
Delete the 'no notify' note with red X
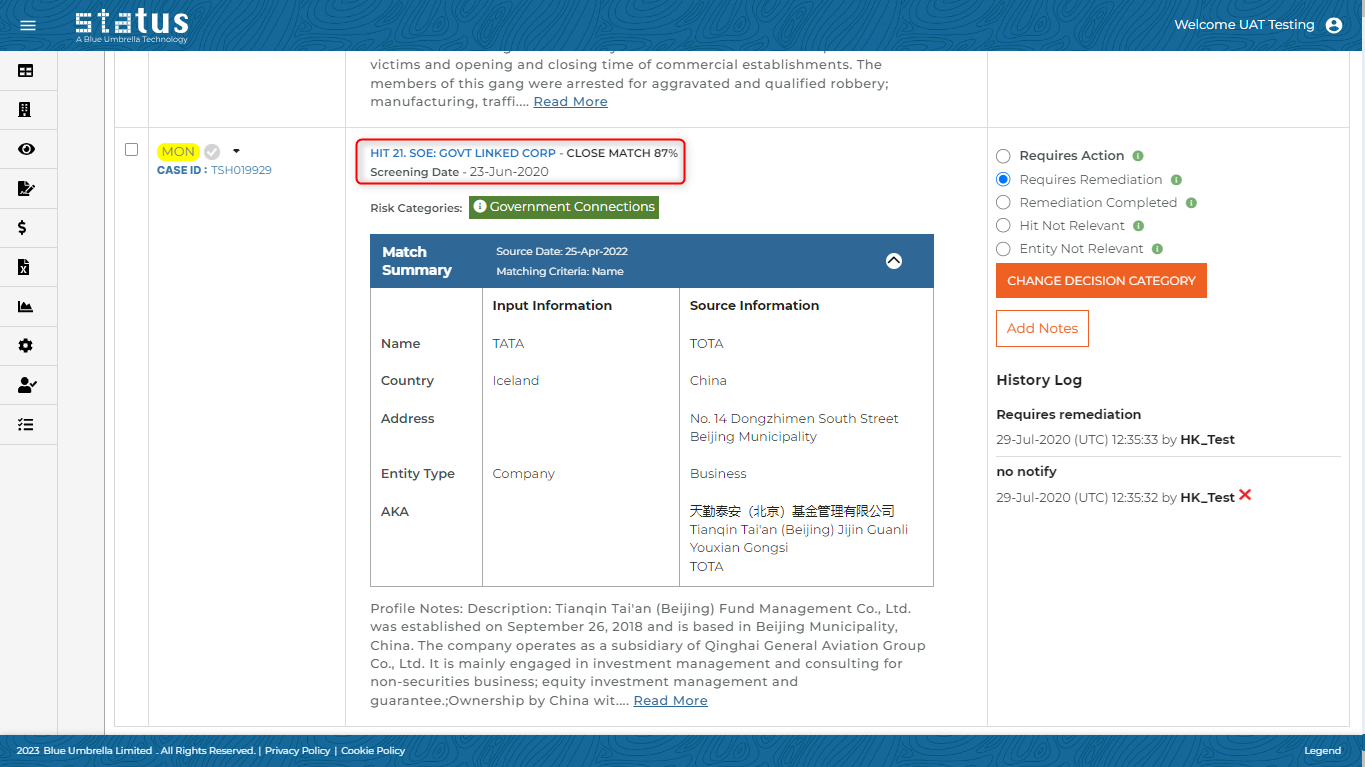point(1245,495)
